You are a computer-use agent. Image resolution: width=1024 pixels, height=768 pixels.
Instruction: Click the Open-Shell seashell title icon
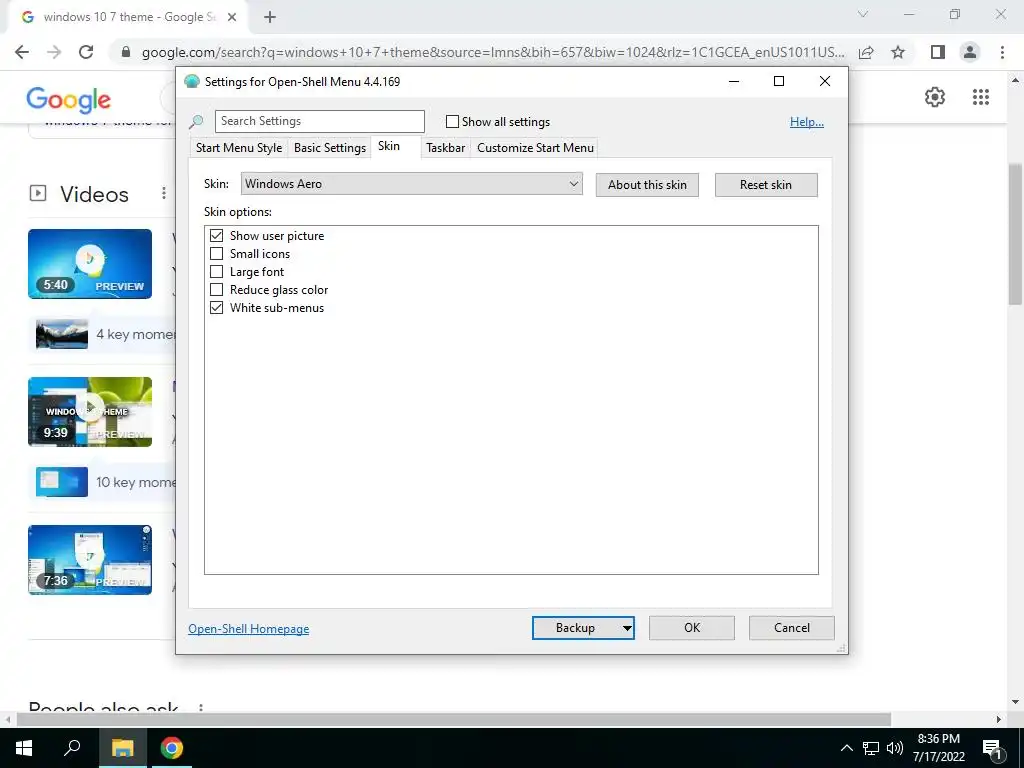191,82
